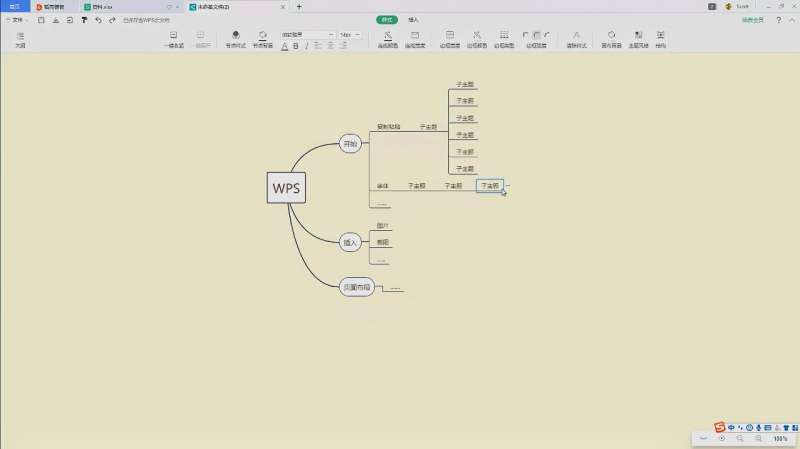The width and height of the screenshot is (800, 449).
Task: Click the new document icon in quick access bar
Action: [41, 20]
